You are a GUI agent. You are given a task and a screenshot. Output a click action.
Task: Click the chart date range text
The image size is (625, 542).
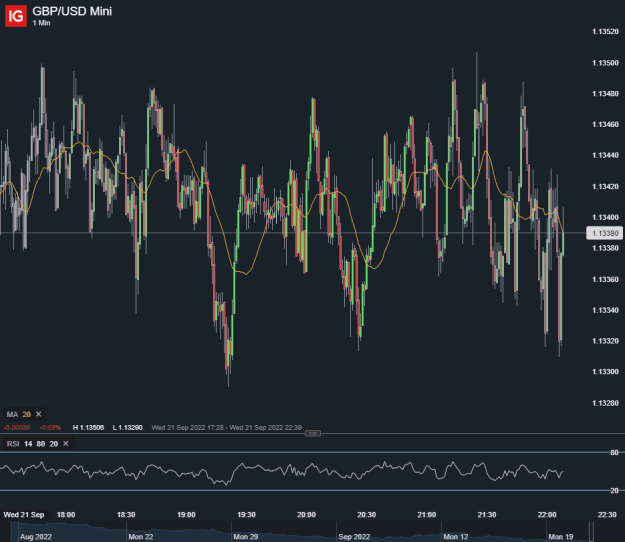point(226,428)
